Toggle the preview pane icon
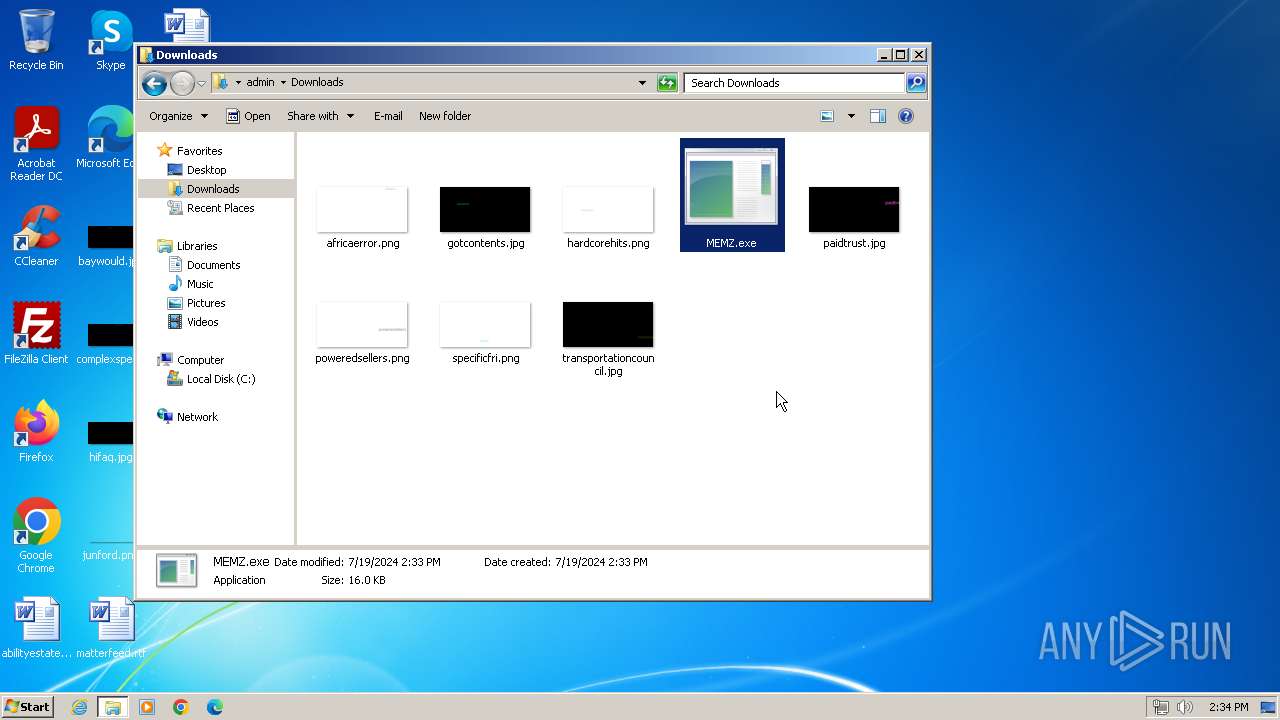This screenshot has height=720, width=1280. point(878,116)
